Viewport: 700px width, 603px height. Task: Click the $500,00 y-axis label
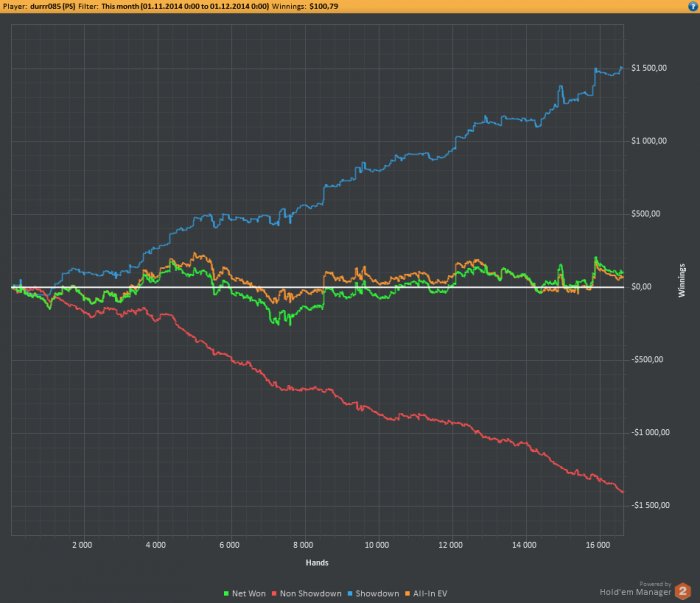646,214
